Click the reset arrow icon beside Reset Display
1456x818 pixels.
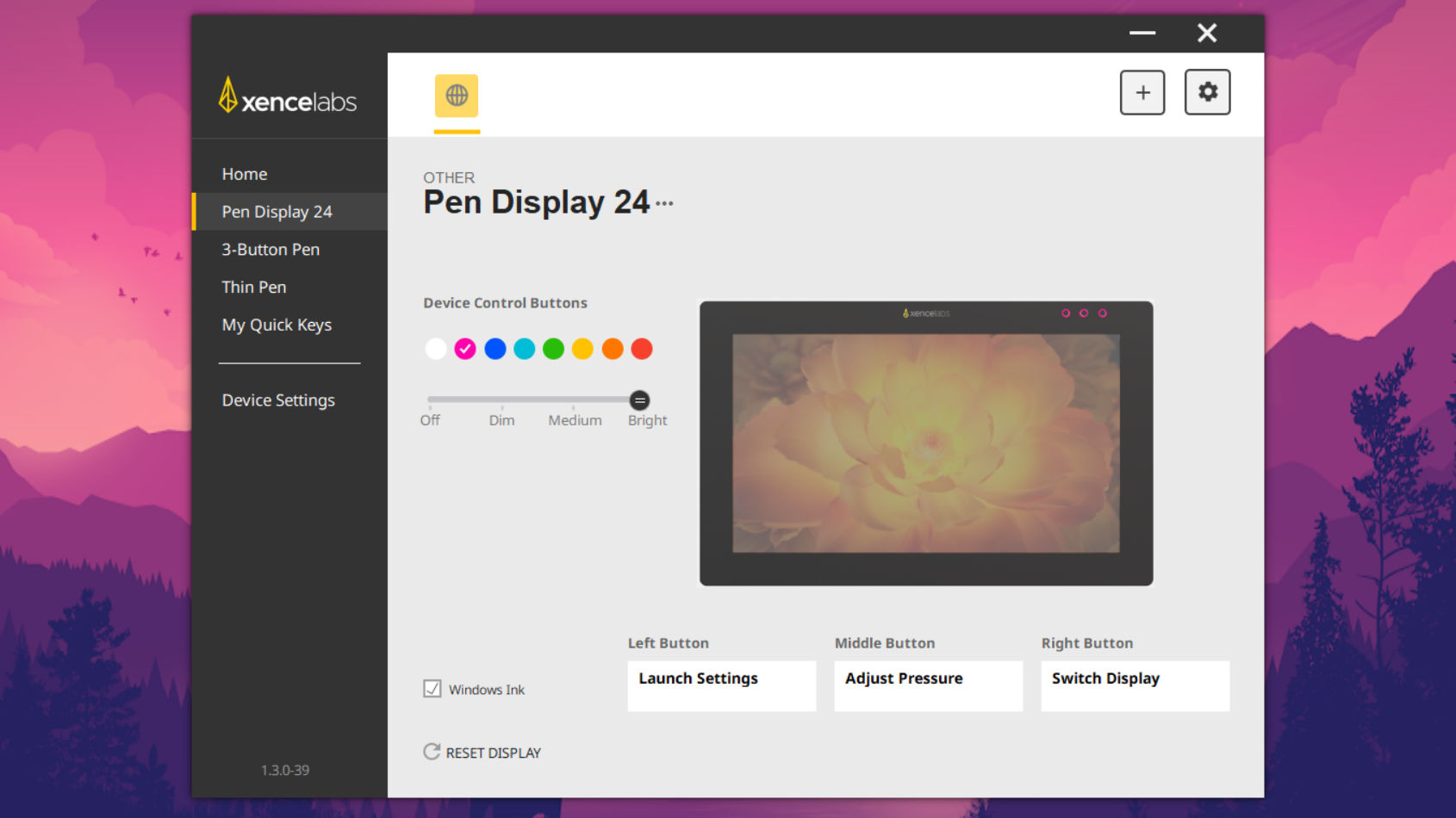pyautogui.click(x=432, y=752)
